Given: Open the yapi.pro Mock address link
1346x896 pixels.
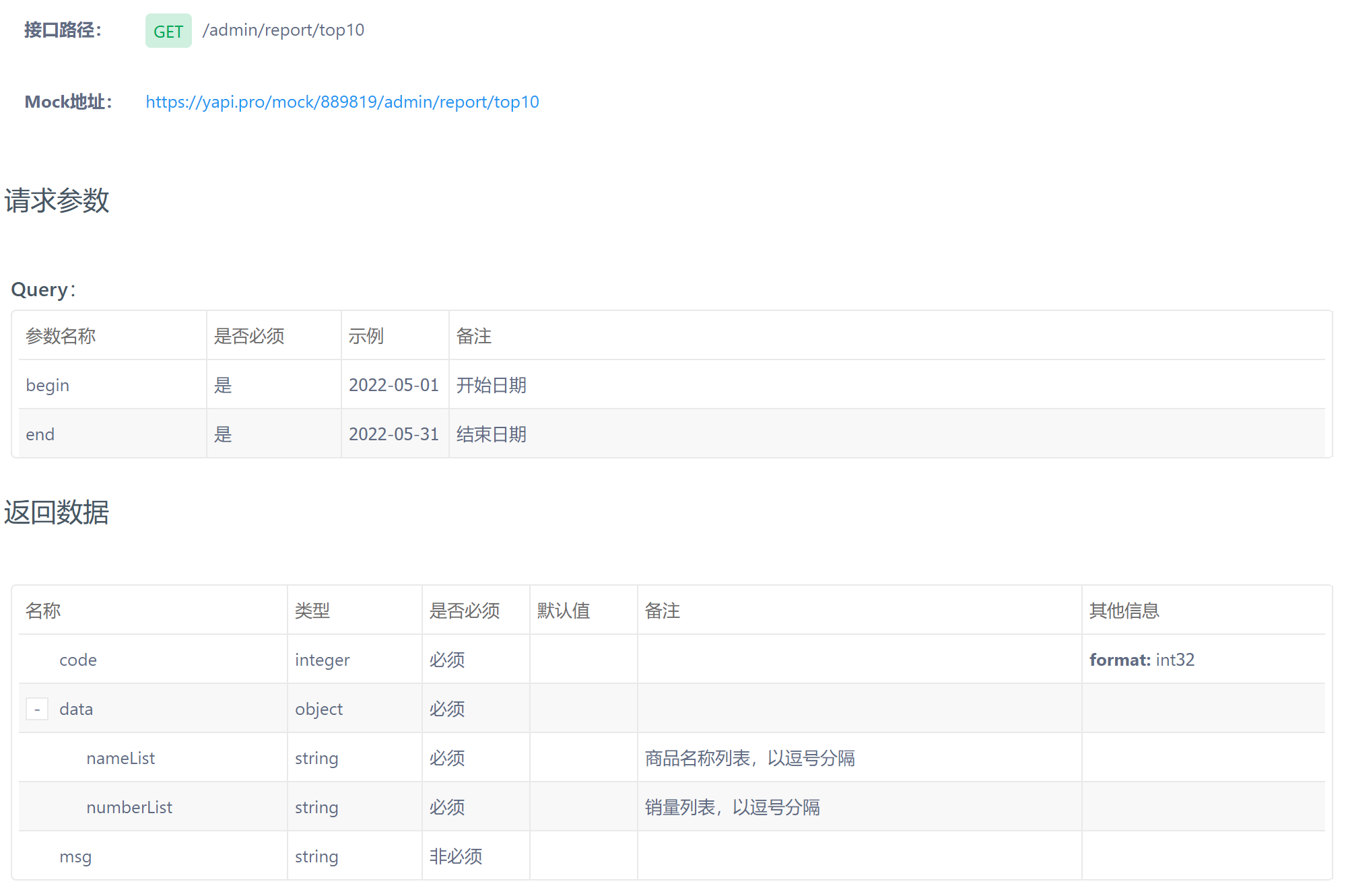Looking at the screenshot, I should [342, 102].
